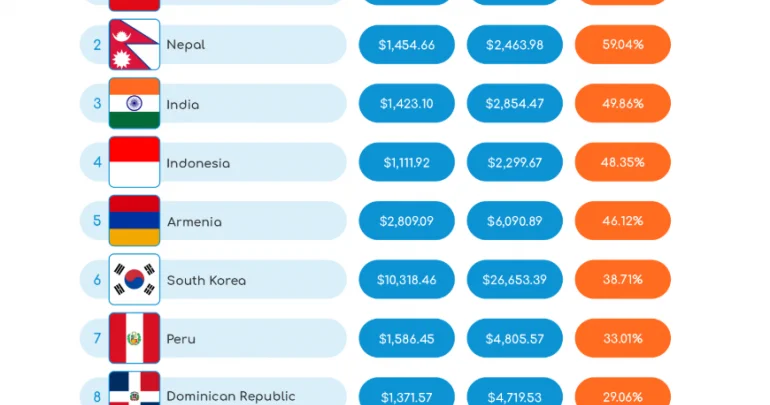Click the Nepal flag icon
770x405 pixels.
coord(134,45)
